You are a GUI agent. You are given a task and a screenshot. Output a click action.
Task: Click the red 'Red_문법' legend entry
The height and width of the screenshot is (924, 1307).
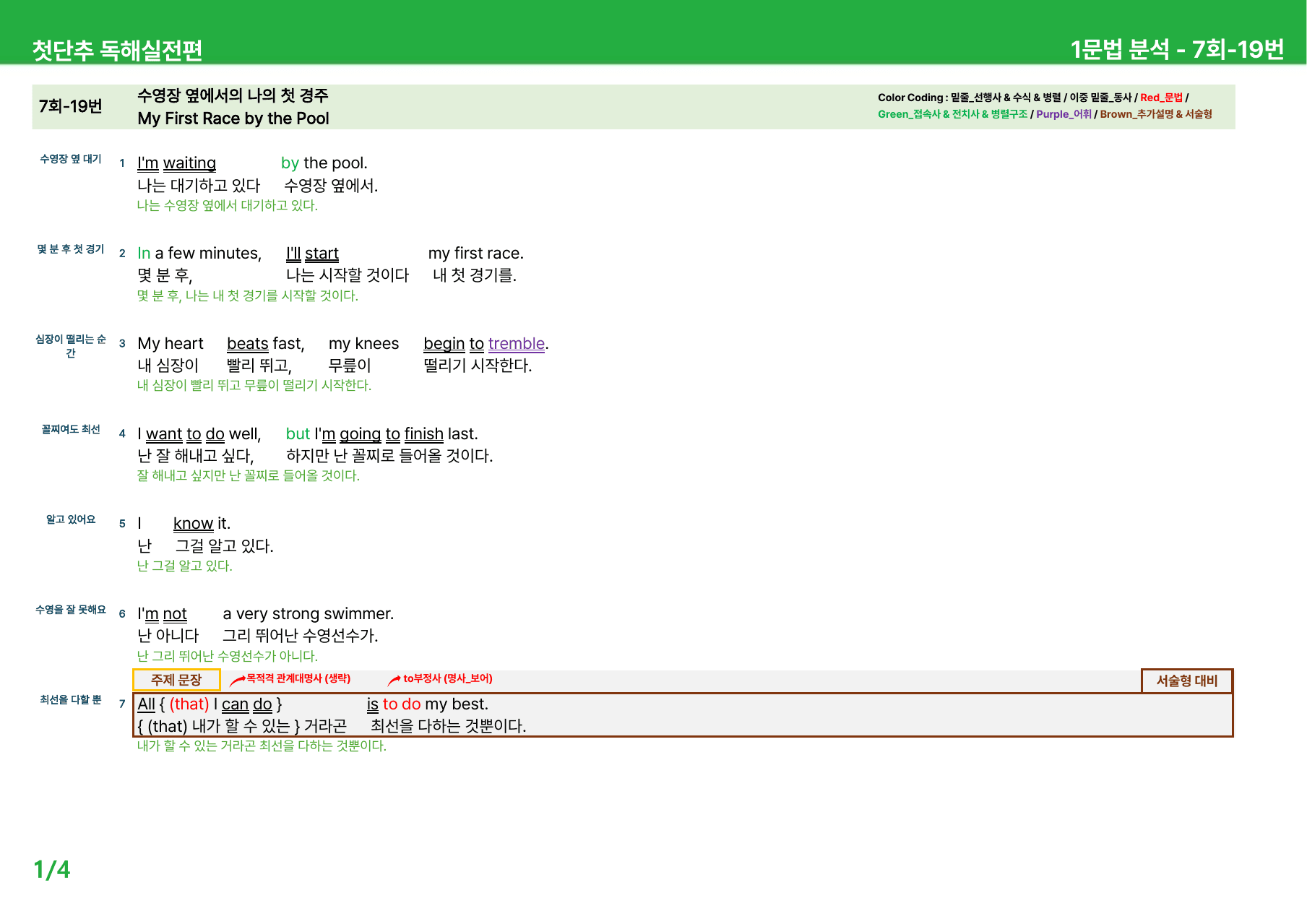point(1161,98)
